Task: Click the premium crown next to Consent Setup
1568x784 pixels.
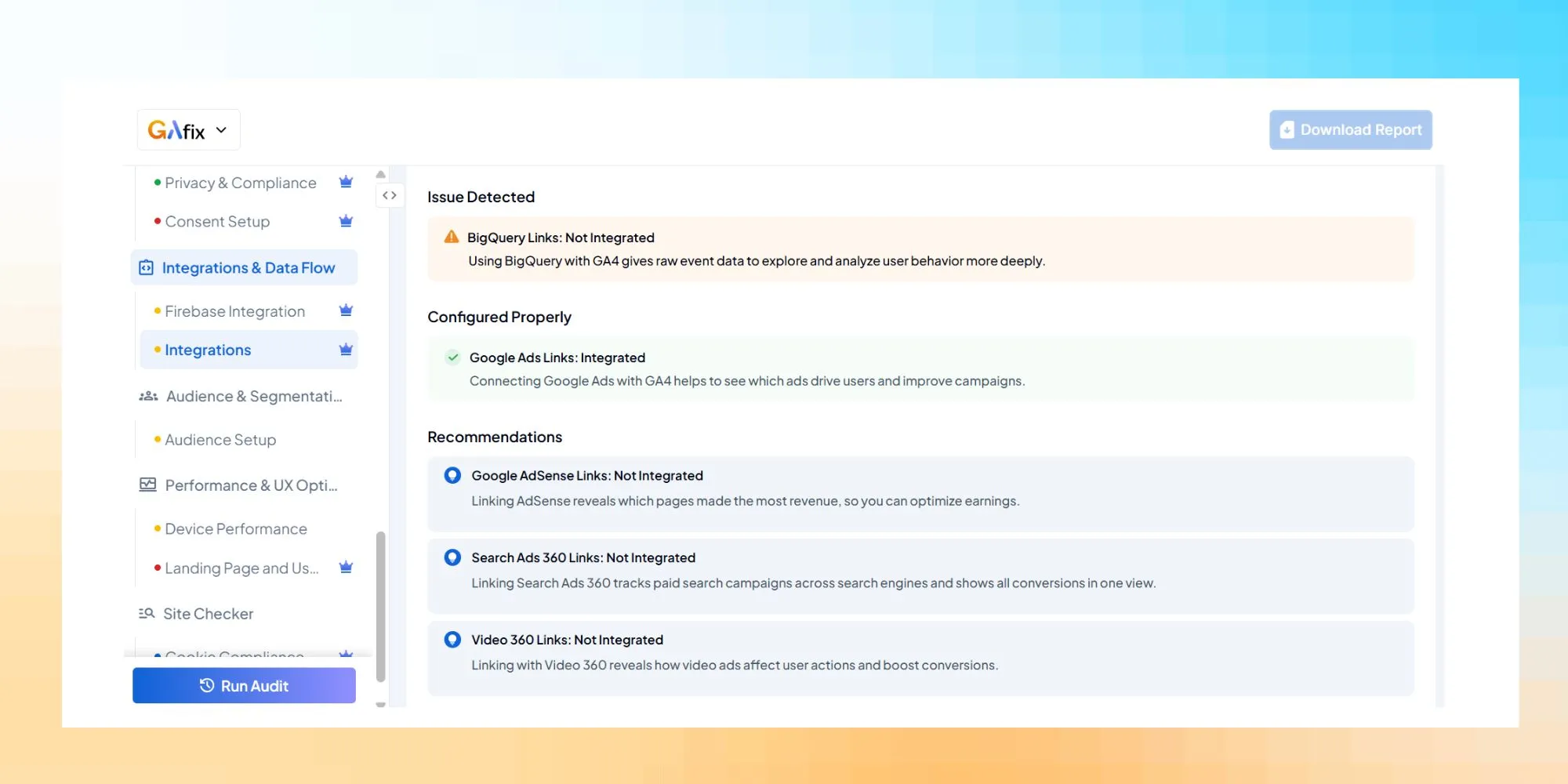Action: click(x=345, y=221)
